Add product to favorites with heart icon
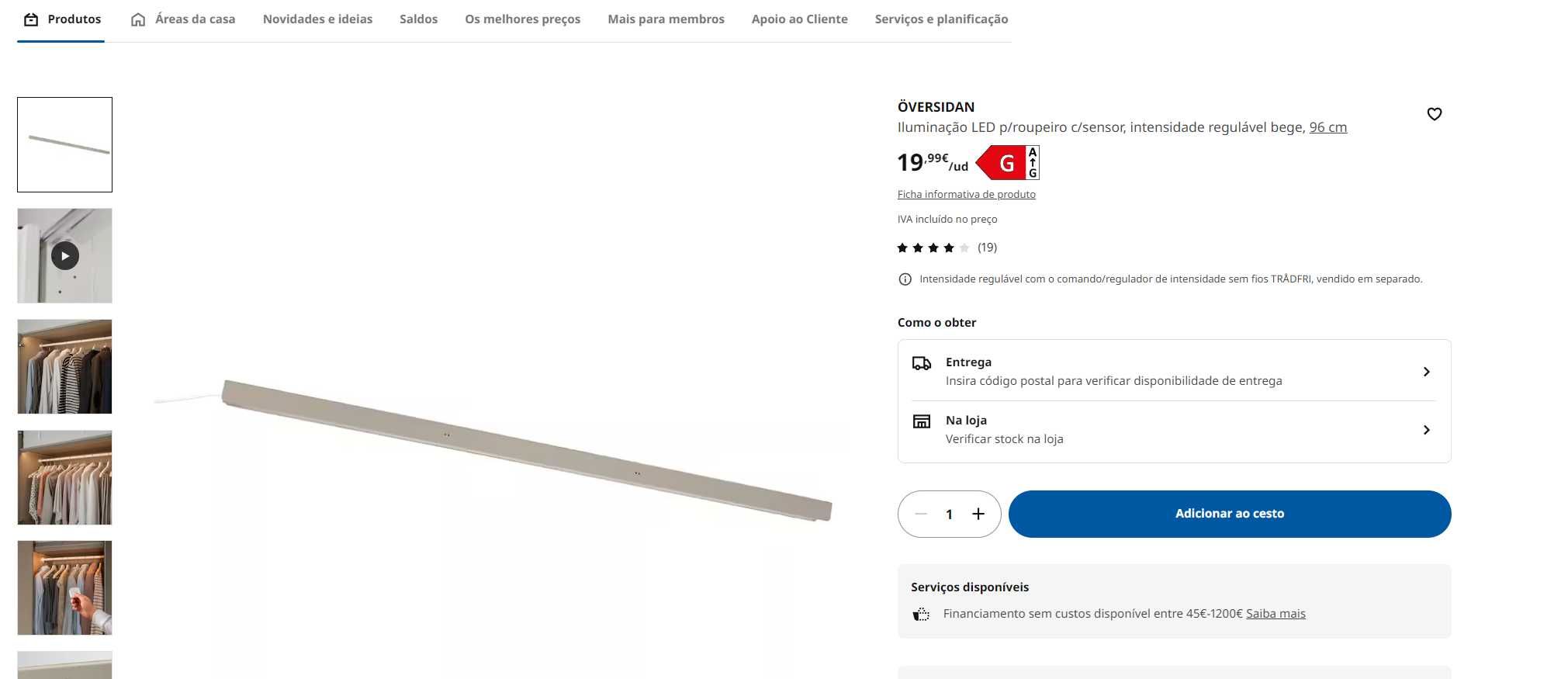Screen dimensions: 1568x679 [1434, 114]
